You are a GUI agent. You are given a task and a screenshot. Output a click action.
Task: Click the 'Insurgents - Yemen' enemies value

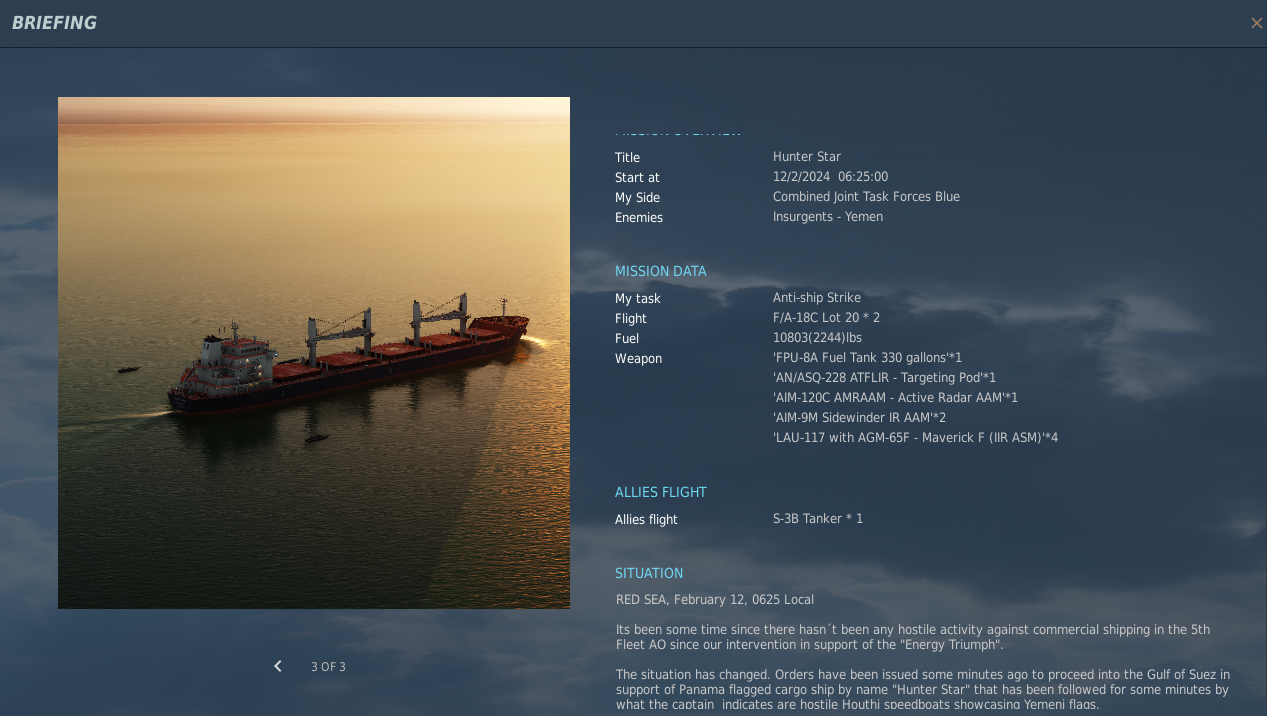coord(827,217)
